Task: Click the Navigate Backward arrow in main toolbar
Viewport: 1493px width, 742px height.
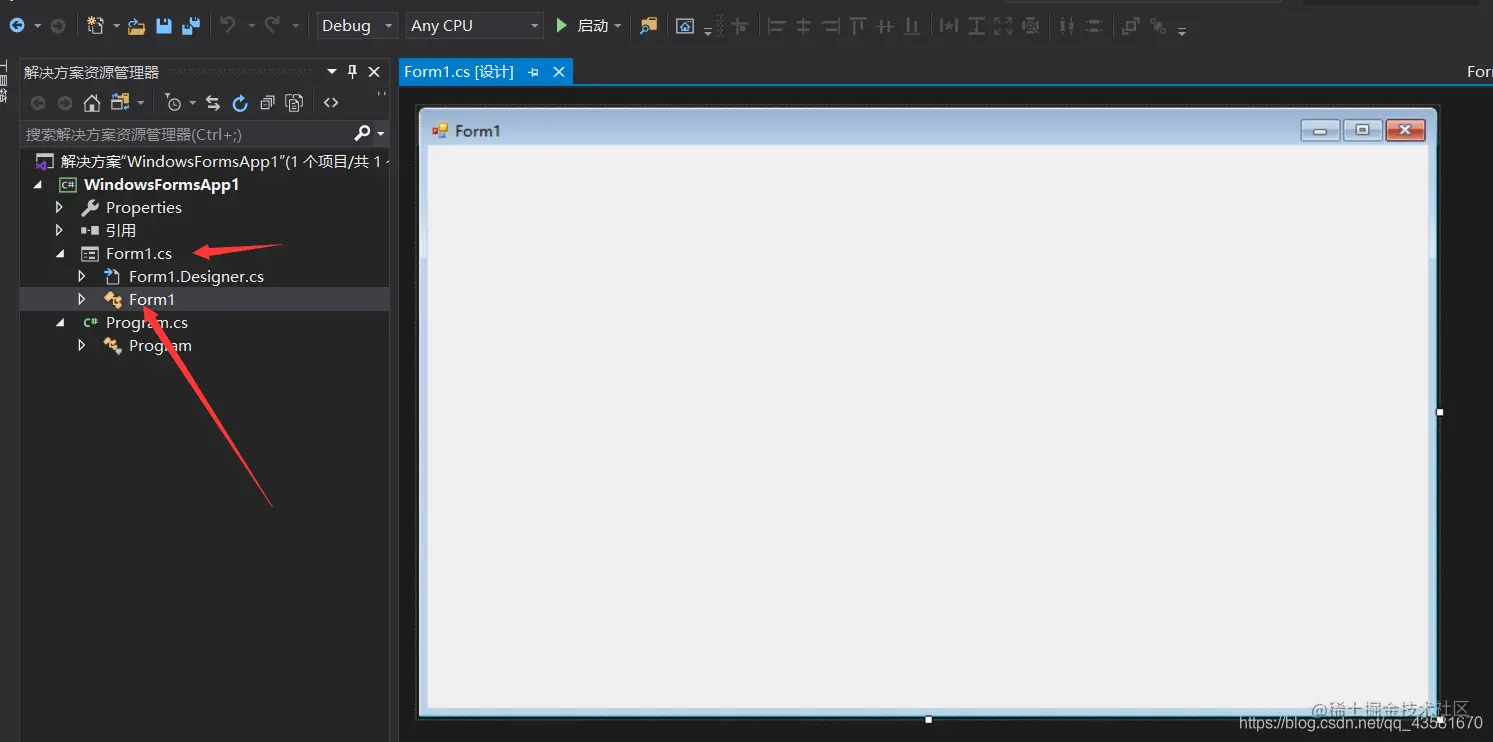Action: point(17,25)
